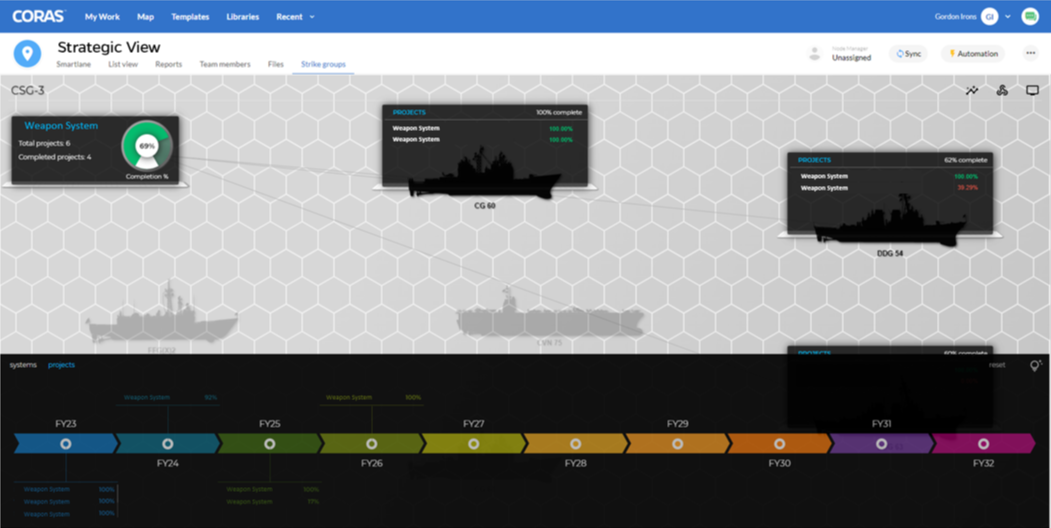
Task: Select the systems timeline filter
Action: pyautogui.click(x=23, y=365)
